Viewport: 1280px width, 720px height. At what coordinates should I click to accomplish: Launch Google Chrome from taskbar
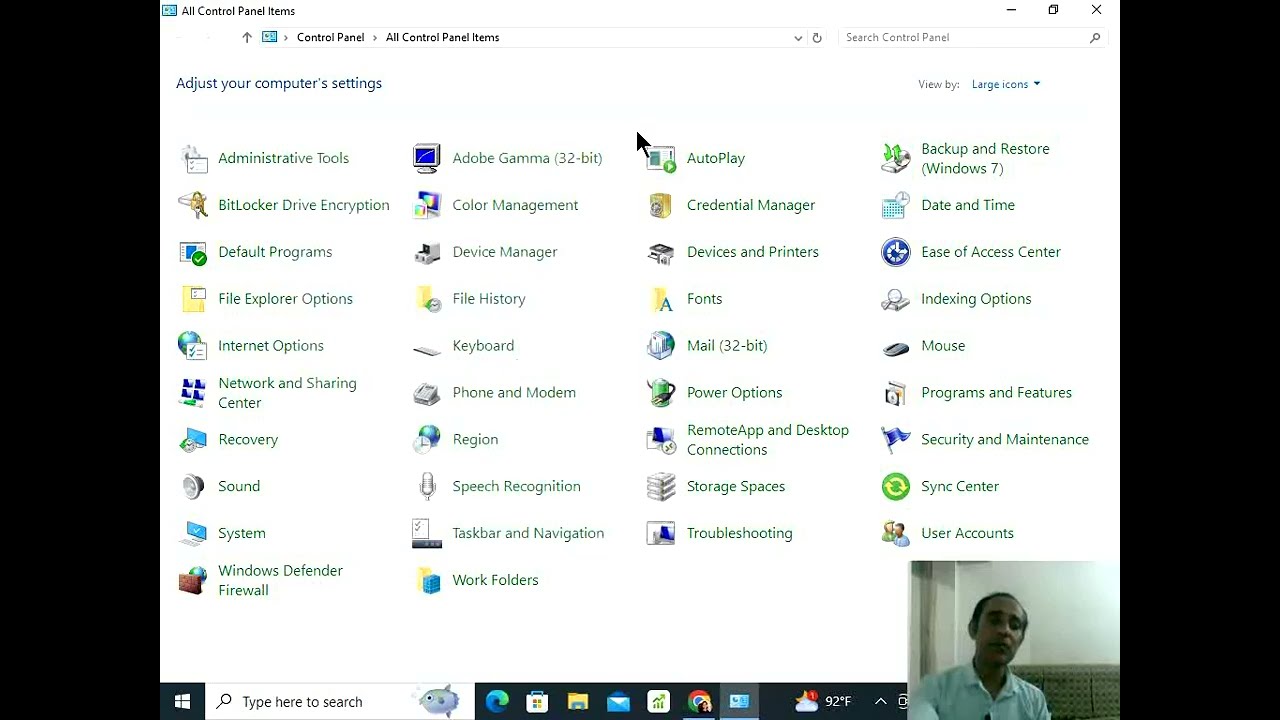(699, 702)
